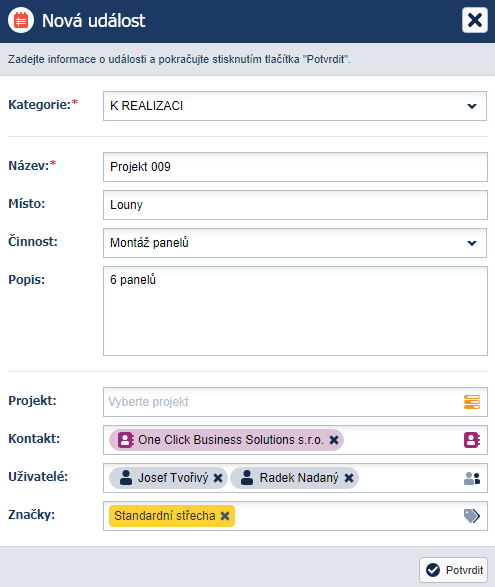Image resolution: width=495 pixels, height=587 pixels.
Task: Remove user Radek Nadaný
Action: [349, 478]
